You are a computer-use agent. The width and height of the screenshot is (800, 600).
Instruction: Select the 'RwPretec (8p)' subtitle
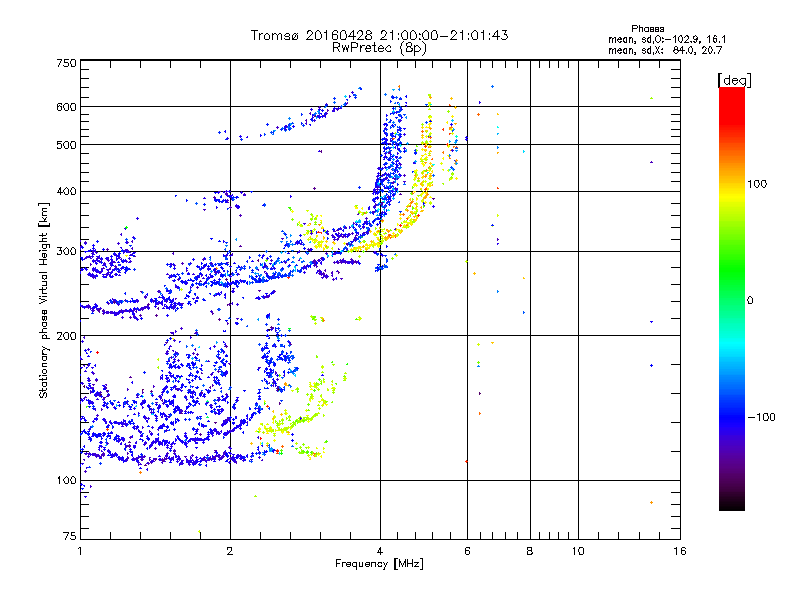(379, 48)
